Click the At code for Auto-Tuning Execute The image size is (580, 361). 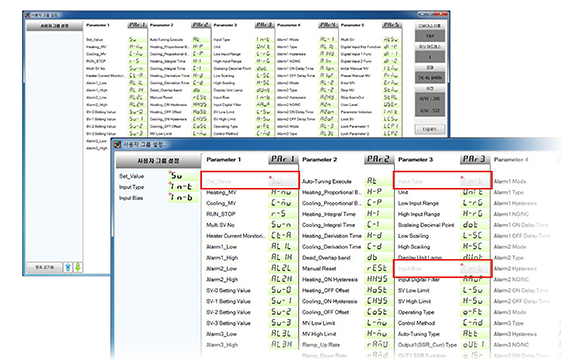378,181
